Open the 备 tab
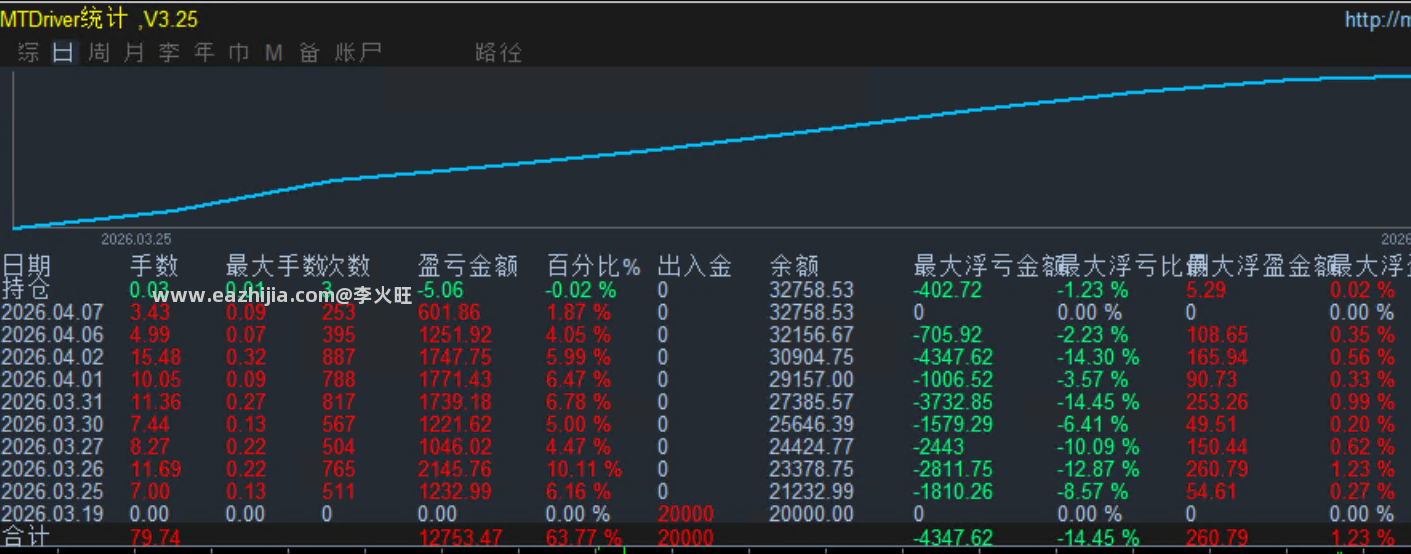1411x554 pixels. pyautogui.click(x=309, y=53)
